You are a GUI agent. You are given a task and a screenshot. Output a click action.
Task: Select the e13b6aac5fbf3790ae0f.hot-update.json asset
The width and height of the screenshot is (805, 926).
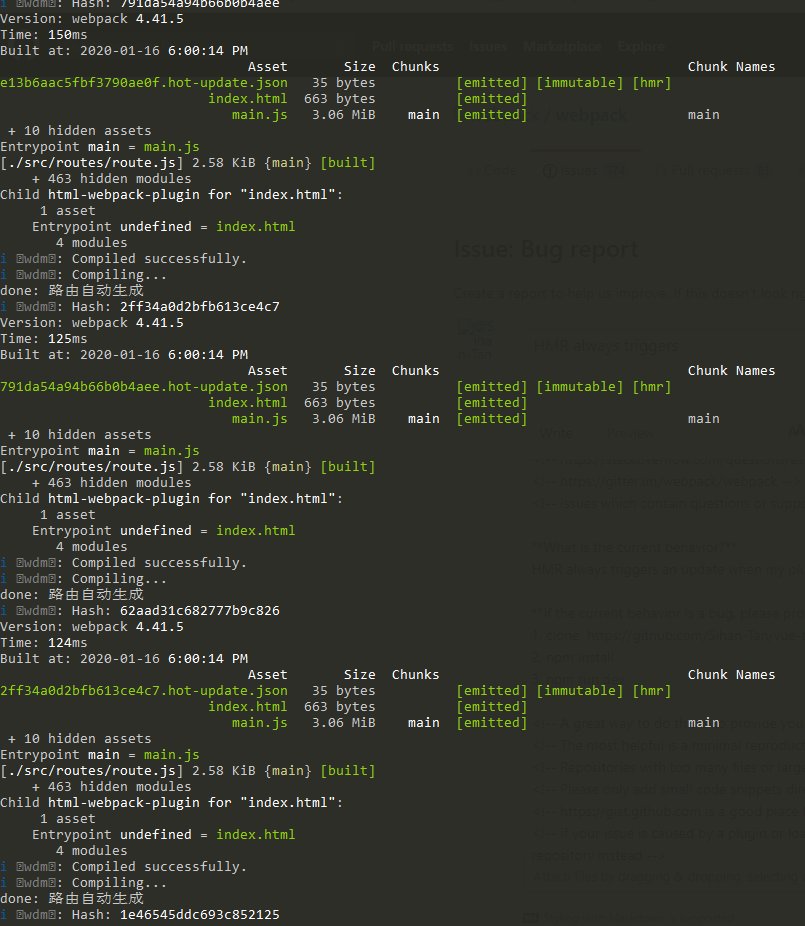tap(144, 83)
